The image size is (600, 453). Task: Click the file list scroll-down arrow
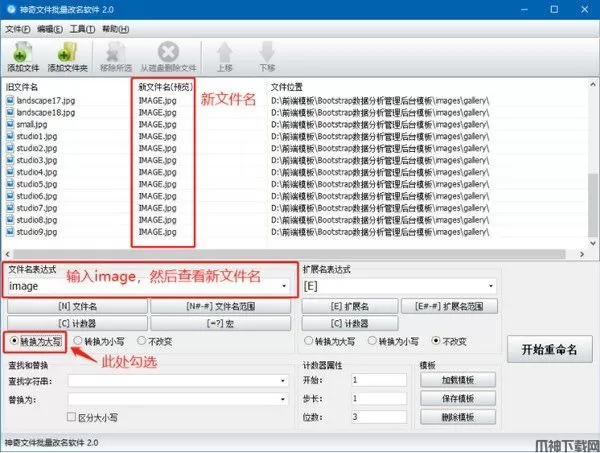[x=593, y=243]
